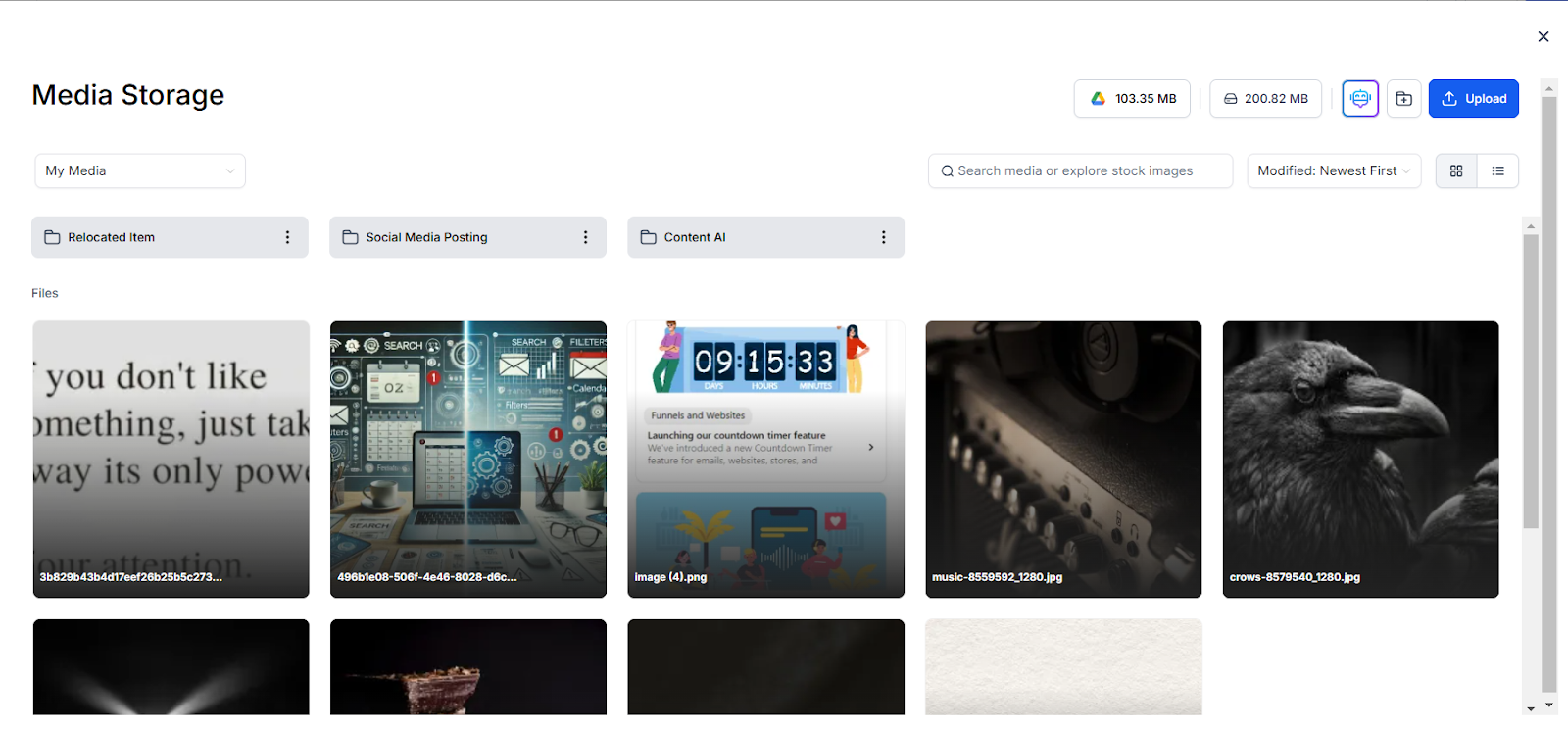Open the Content AI folder
The width and height of the screenshot is (1568, 729).
tap(765, 237)
